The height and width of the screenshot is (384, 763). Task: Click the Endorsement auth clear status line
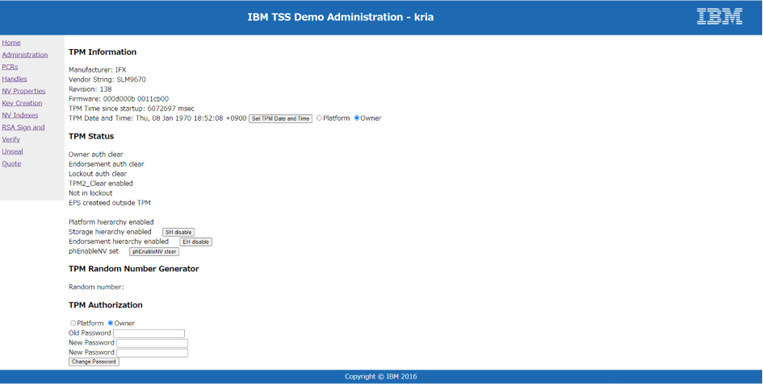(106, 164)
